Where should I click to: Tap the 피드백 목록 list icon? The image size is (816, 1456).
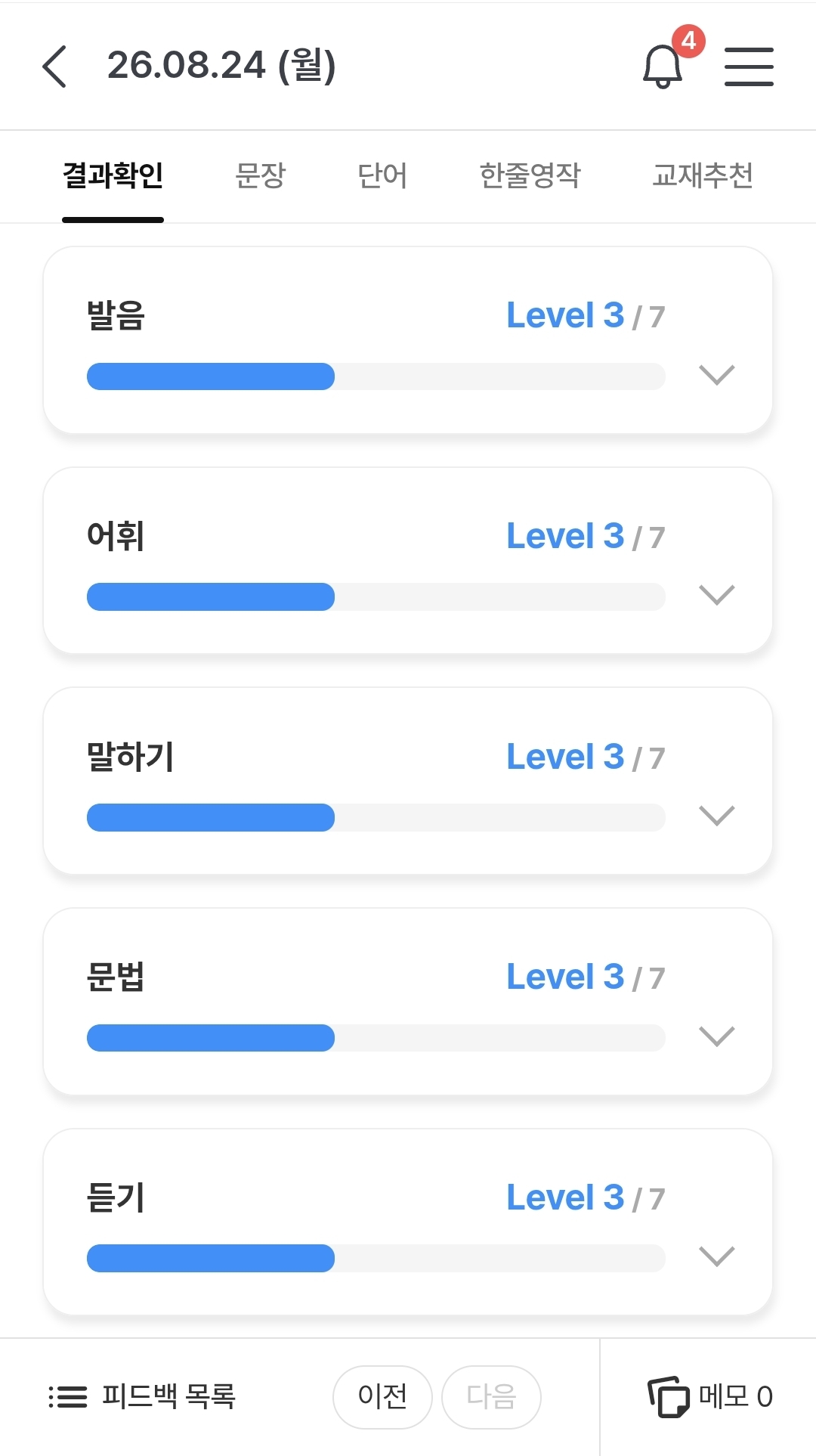[68, 1396]
